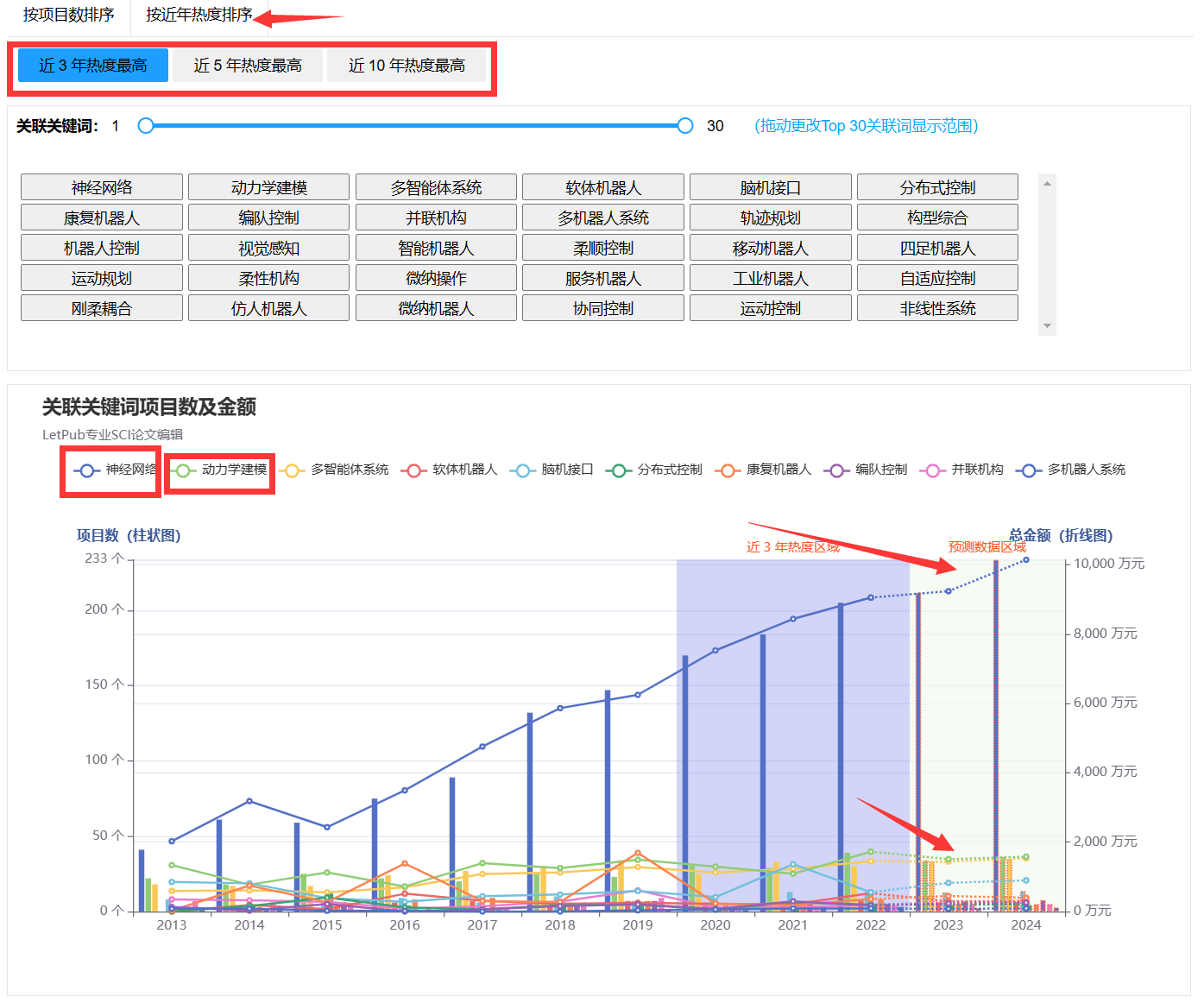
Task: Click the 四足机器人 keyword button
Action: coord(937,249)
